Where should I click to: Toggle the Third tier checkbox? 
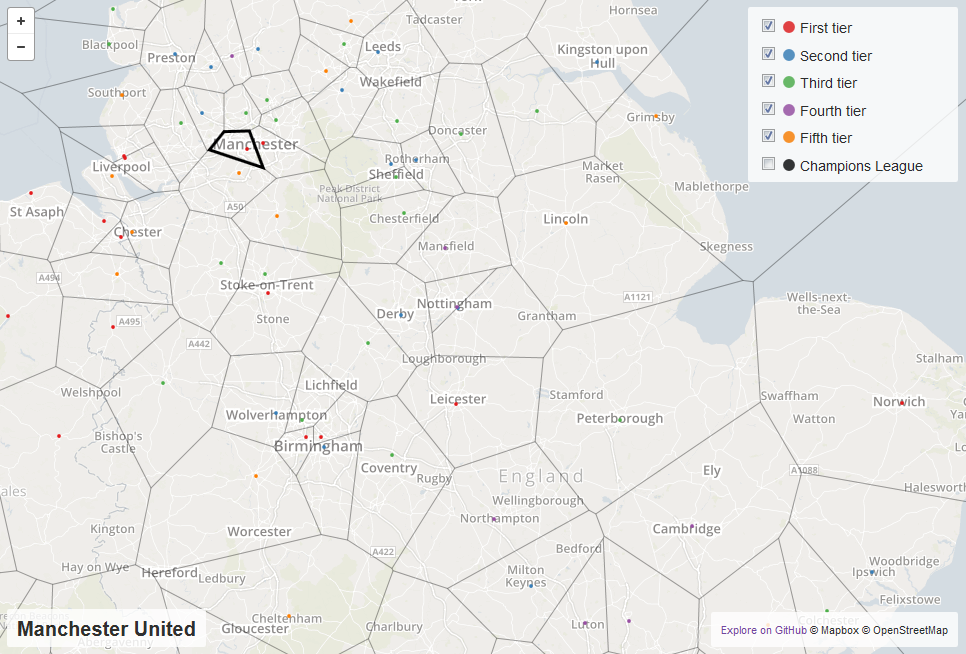(768, 81)
